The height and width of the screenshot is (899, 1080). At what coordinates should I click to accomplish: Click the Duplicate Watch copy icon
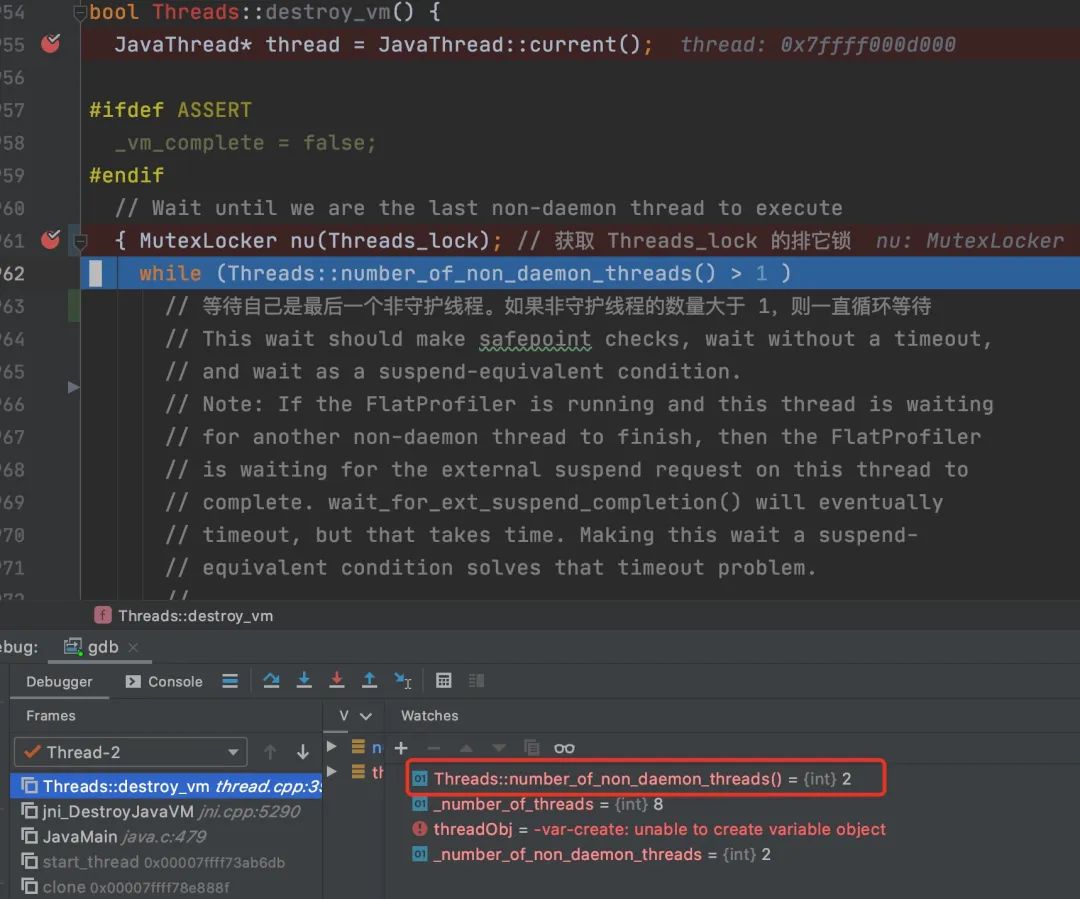click(531, 747)
